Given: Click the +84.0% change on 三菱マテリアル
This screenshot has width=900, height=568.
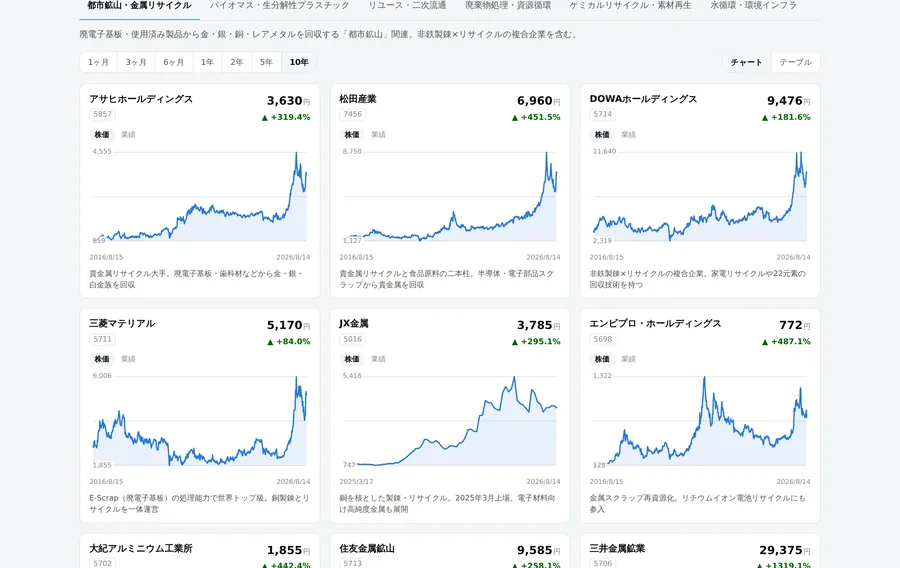Looking at the screenshot, I should point(289,341).
